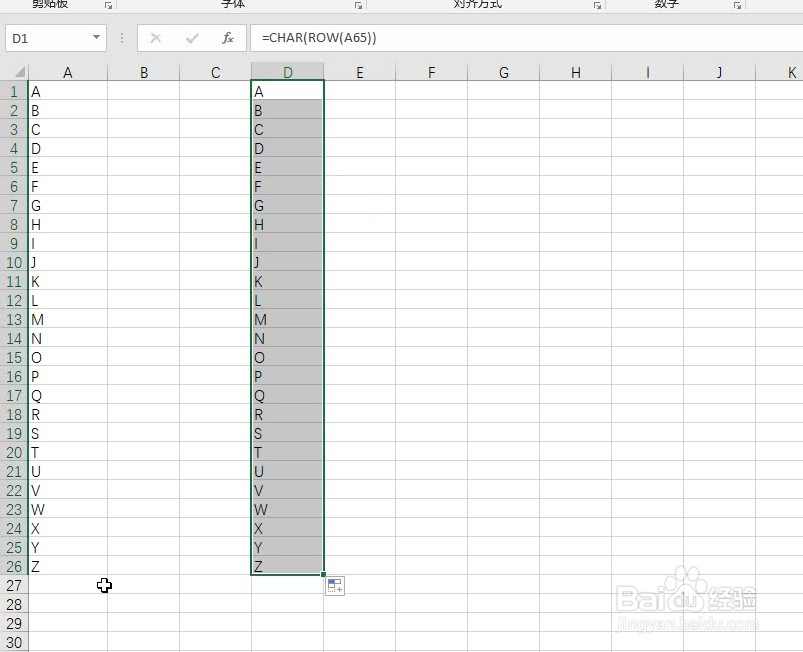Open the Auto Fill Options button
803x652 pixels.
pos(335,586)
